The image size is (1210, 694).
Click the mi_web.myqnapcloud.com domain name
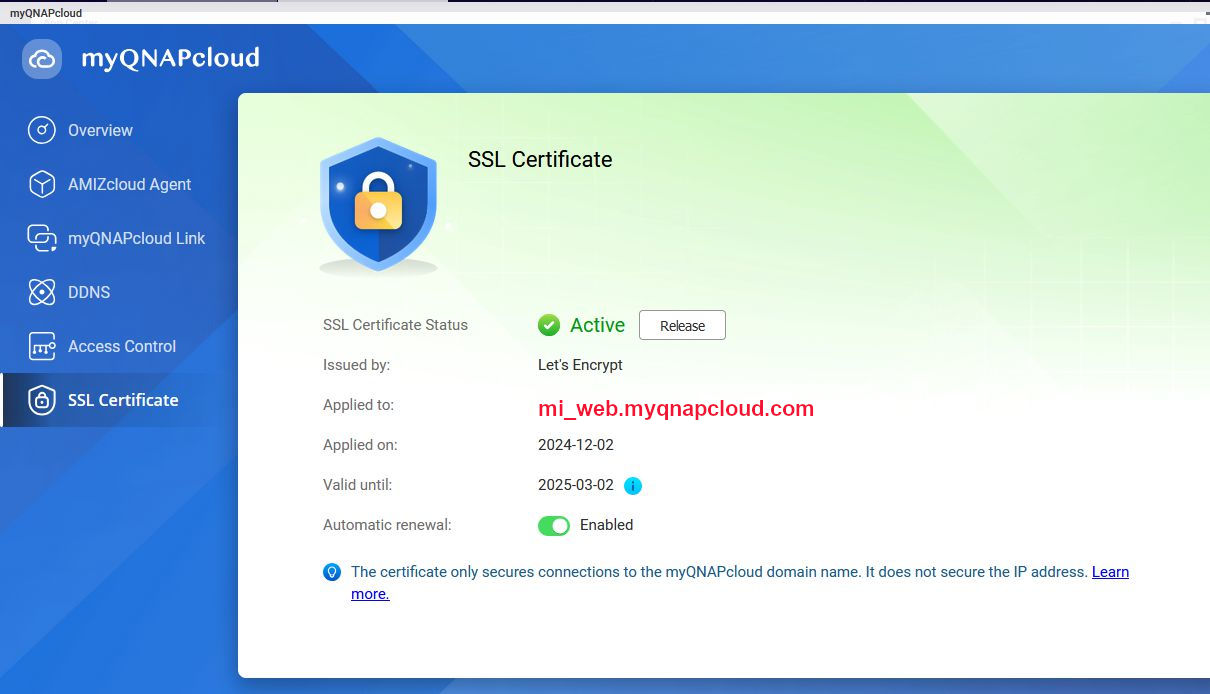click(x=676, y=408)
